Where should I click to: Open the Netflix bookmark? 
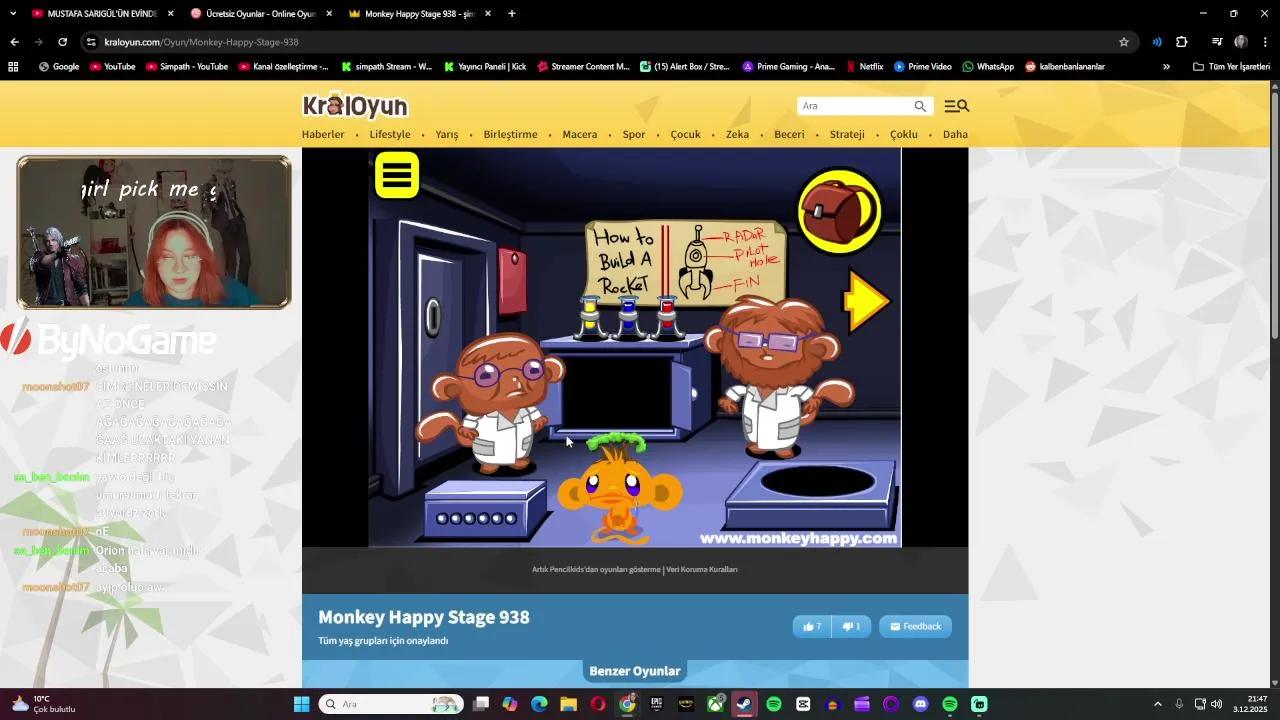pos(865,67)
